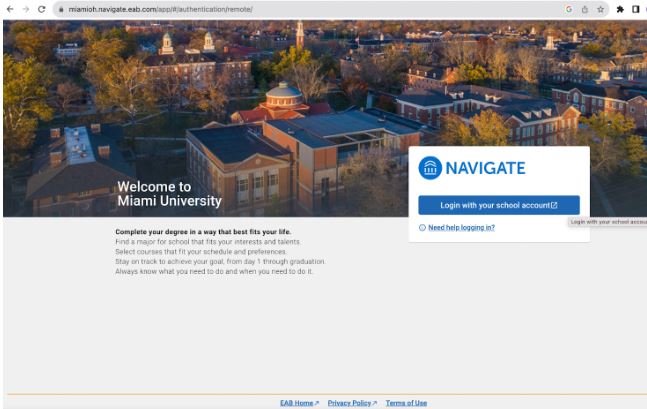This screenshot has width=647, height=409.
Task: Click the Always know what you need line
Action: [x=214, y=272]
